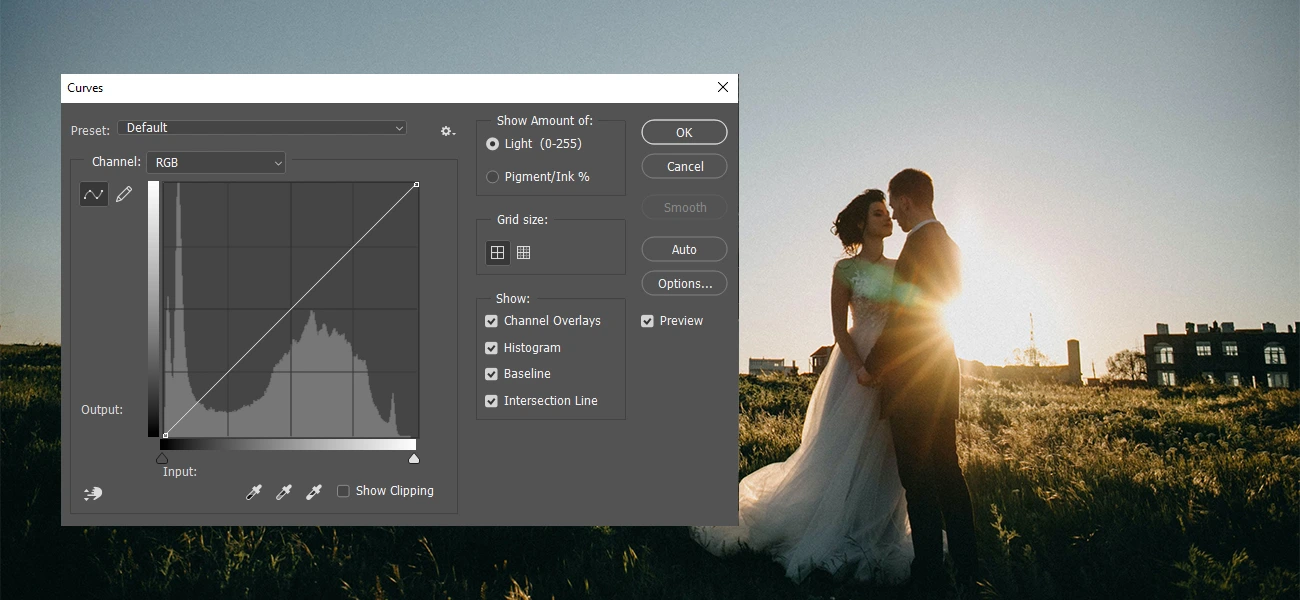Switch to the large detailed grid size
This screenshot has height=600, width=1300.
[523, 253]
